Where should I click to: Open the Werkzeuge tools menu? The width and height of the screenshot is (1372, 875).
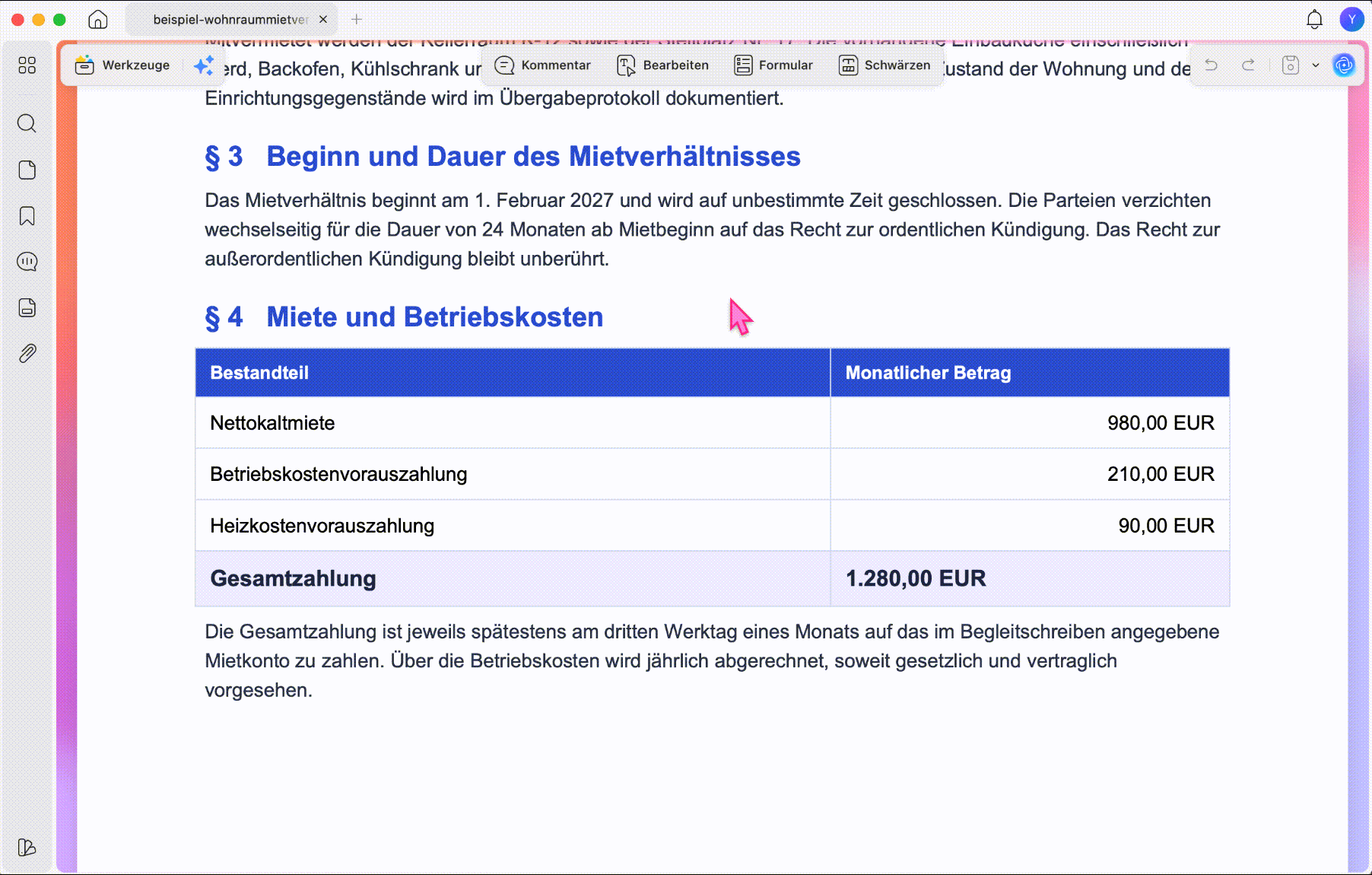point(122,65)
